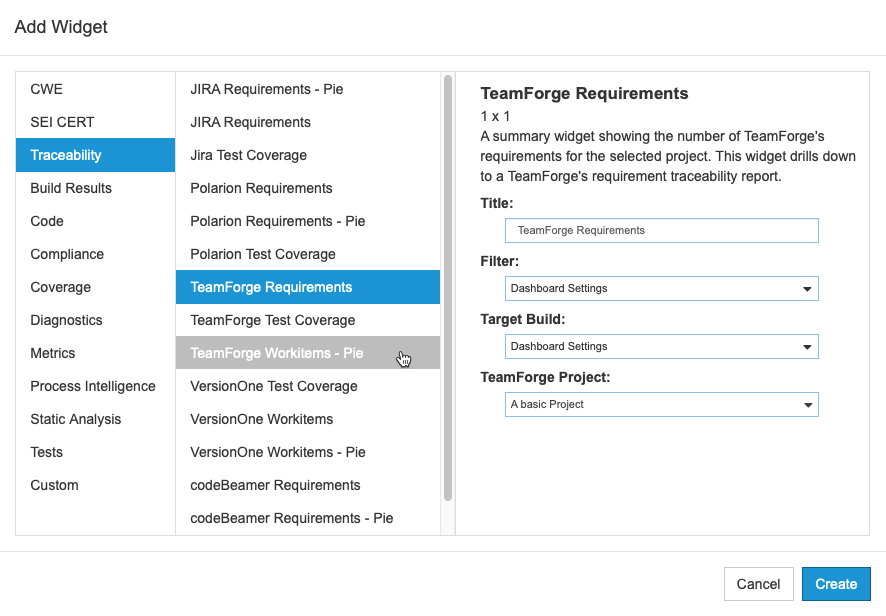Open the Process Intelligence category
Image resolution: width=886 pixels, height=616 pixels.
click(95, 387)
